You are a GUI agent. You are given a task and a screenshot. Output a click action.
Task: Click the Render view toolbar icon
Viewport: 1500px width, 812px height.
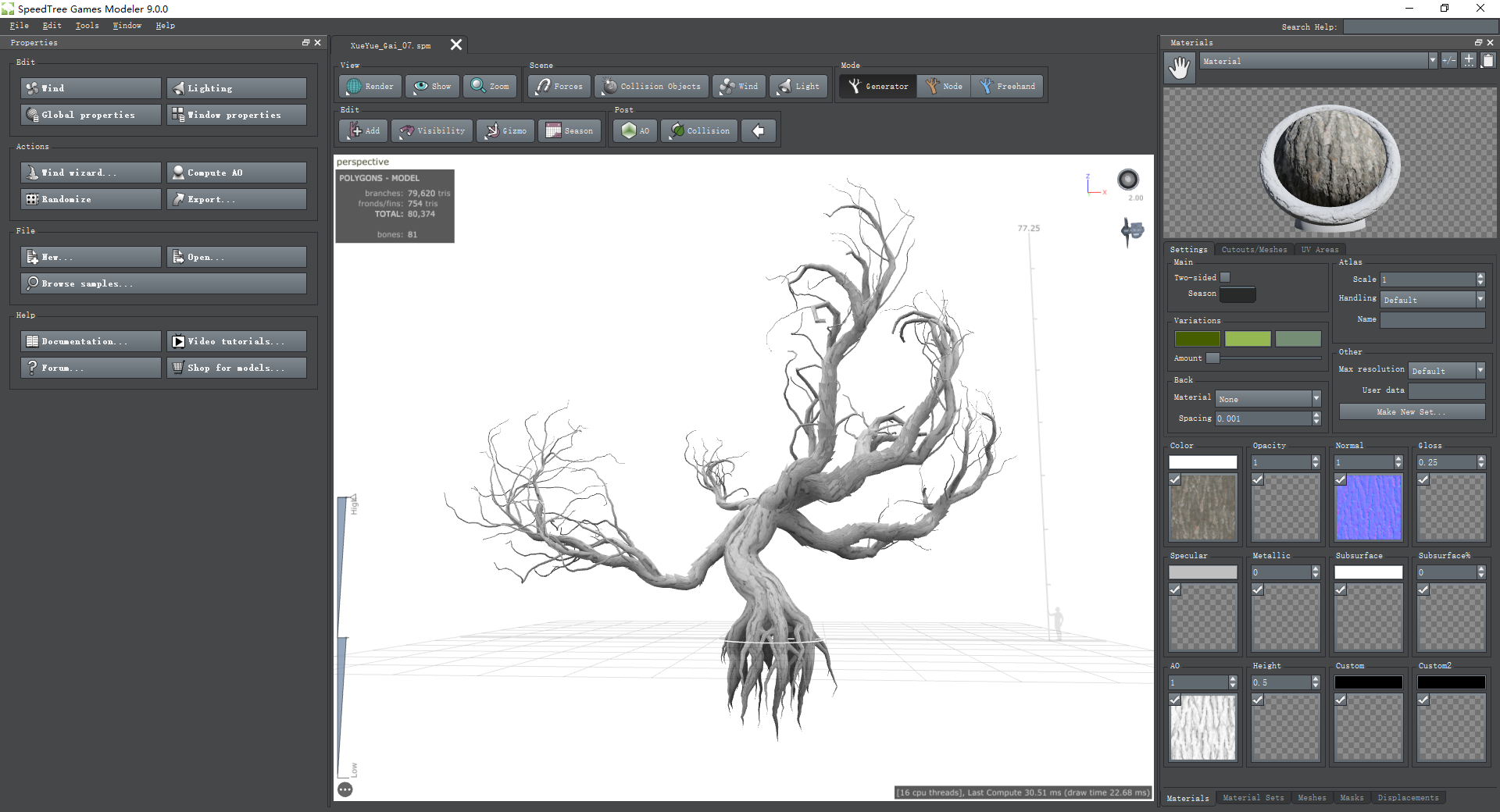(x=370, y=87)
